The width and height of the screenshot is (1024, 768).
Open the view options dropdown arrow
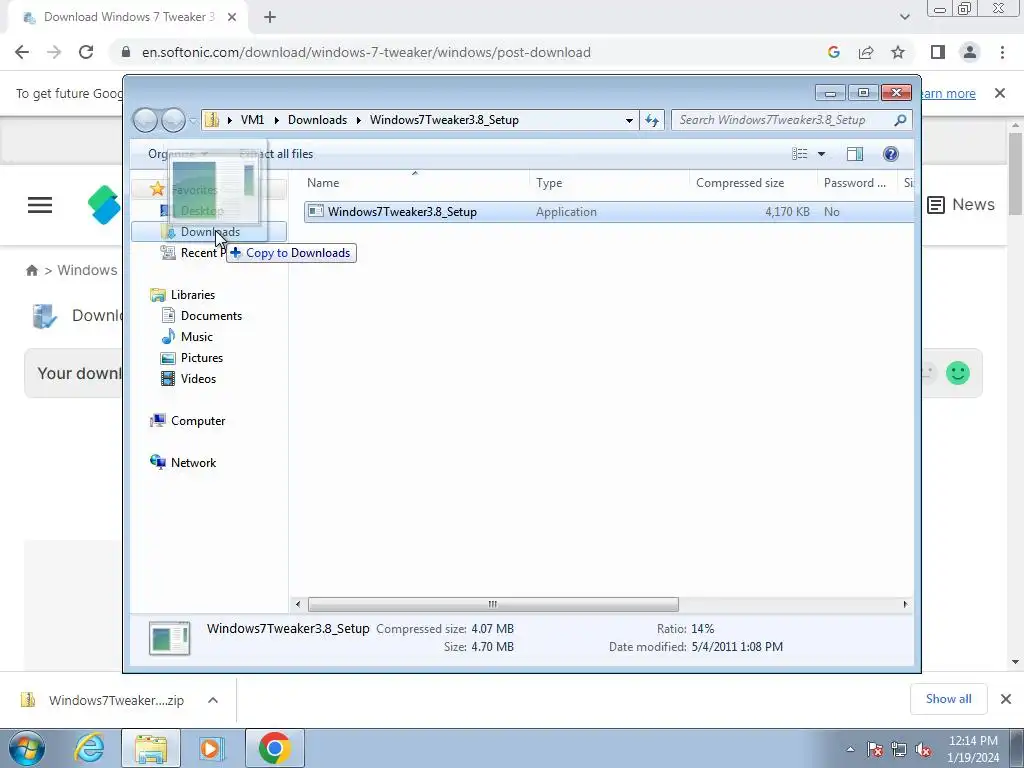(x=822, y=154)
